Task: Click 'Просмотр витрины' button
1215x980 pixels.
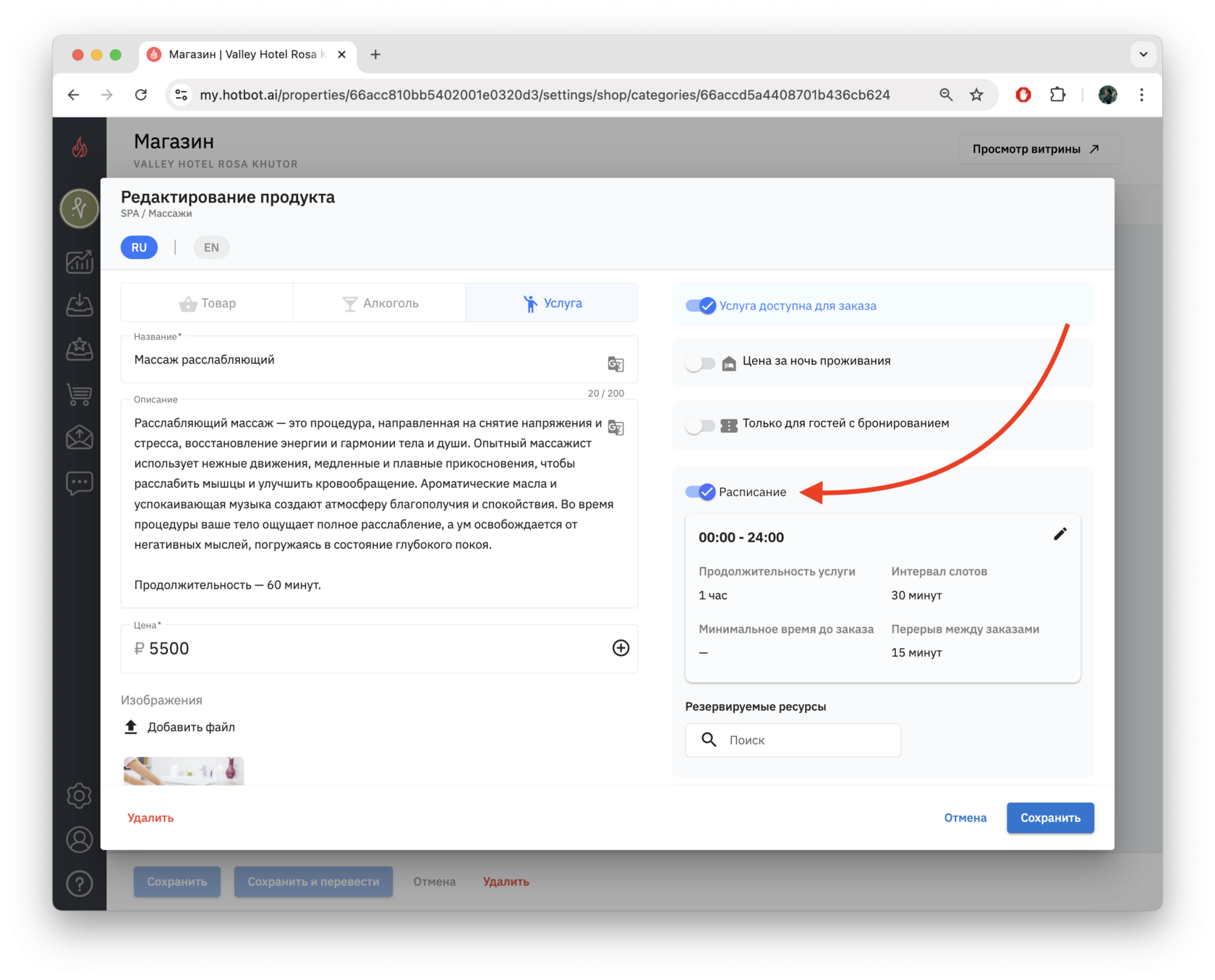Action: (1039, 149)
